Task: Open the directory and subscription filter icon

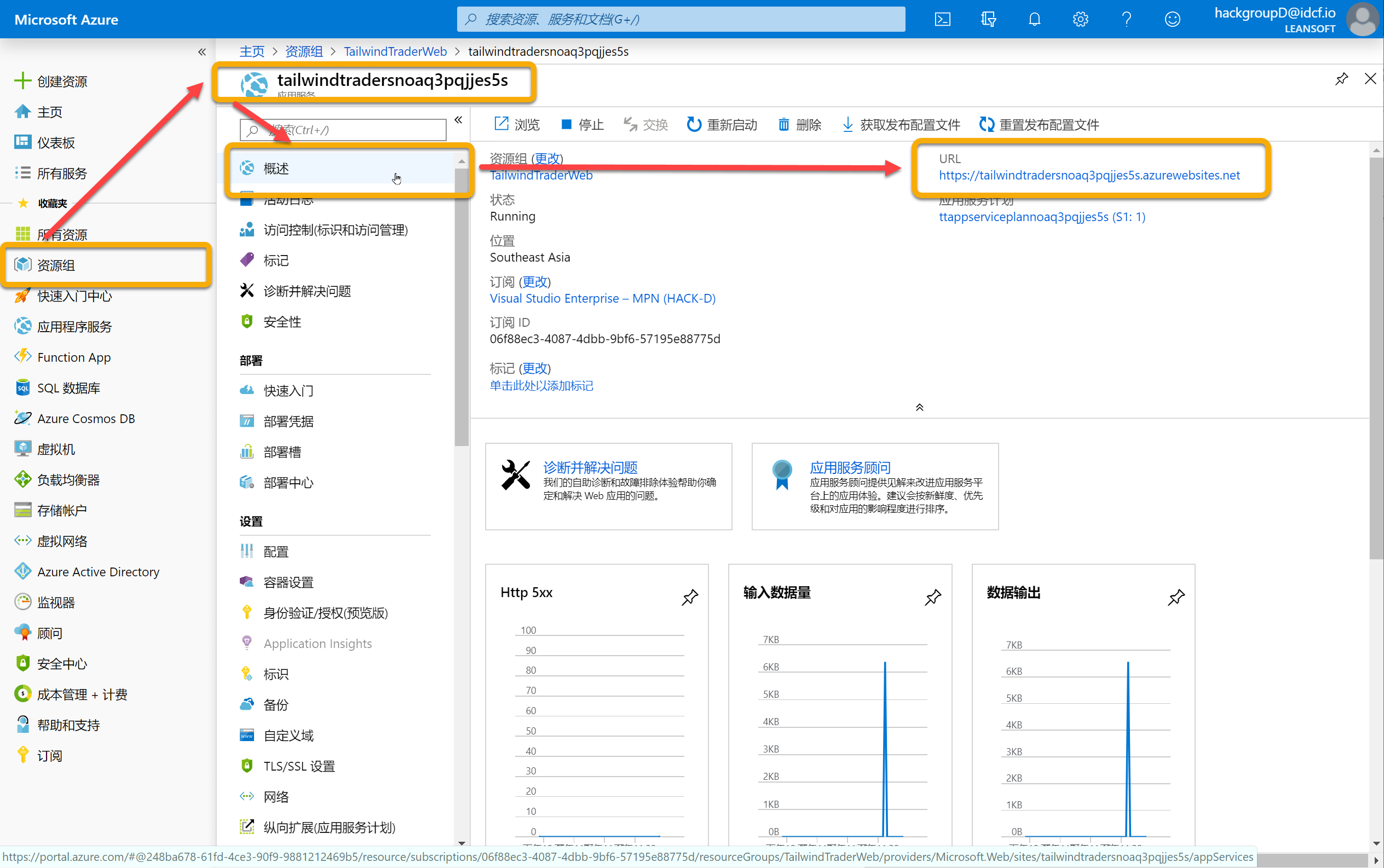Action: [988, 20]
